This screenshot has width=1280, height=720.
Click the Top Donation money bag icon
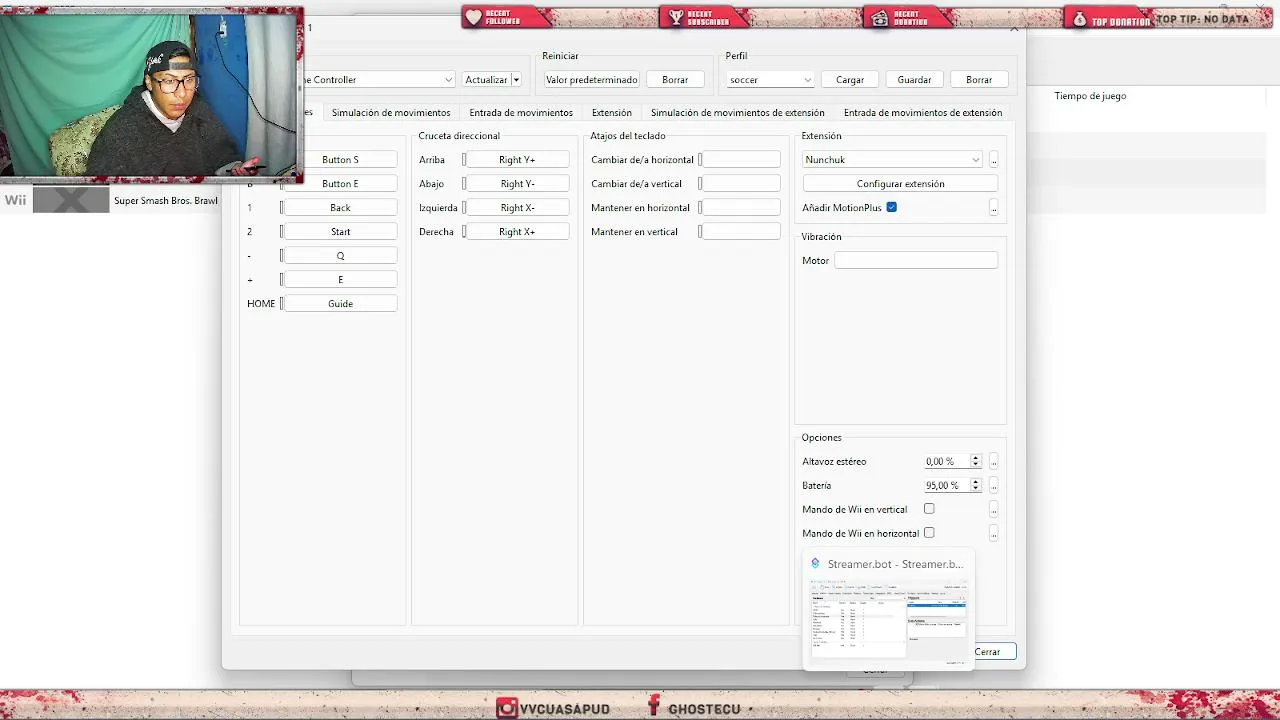click(1080, 18)
